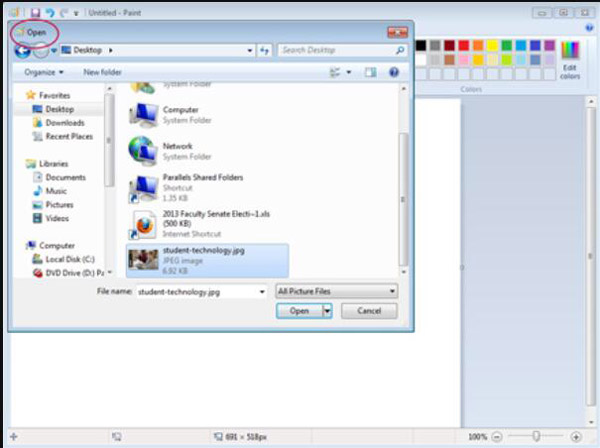The width and height of the screenshot is (600, 448).
Task: Open the Open dialog's help icon
Action: pyautogui.click(x=394, y=72)
